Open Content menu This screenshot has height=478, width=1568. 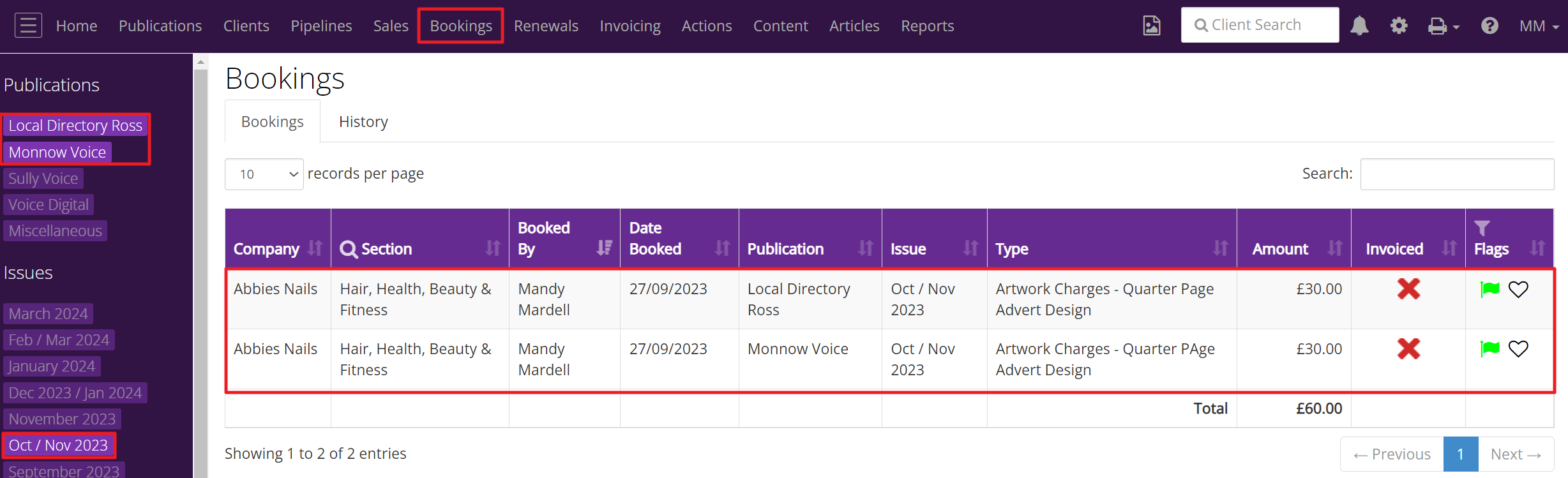[781, 26]
